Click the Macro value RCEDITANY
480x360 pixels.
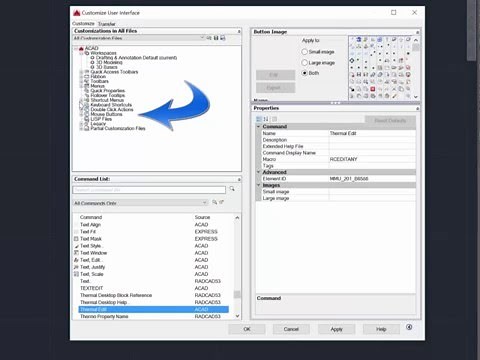343,159
